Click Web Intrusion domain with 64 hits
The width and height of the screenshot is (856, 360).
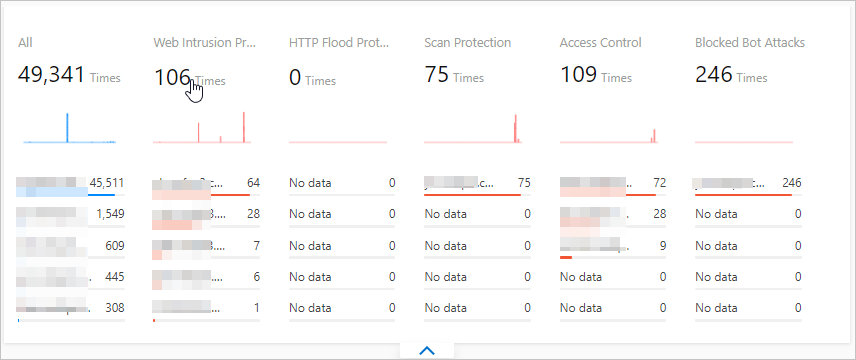click(206, 185)
